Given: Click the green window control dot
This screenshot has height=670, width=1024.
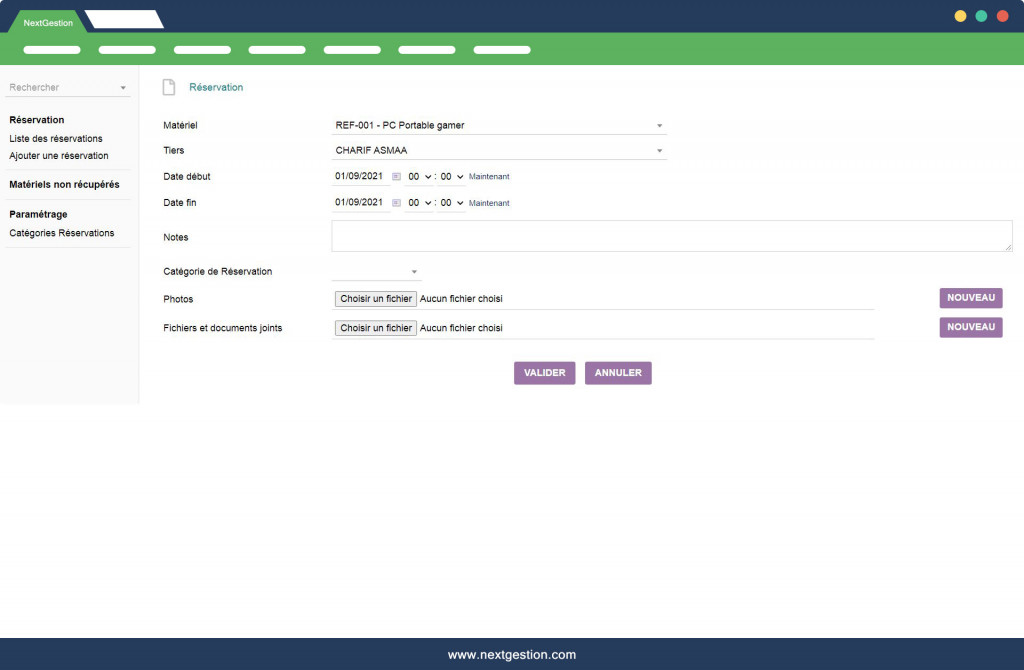Looking at the screenshot, I should tap(981, 16).
